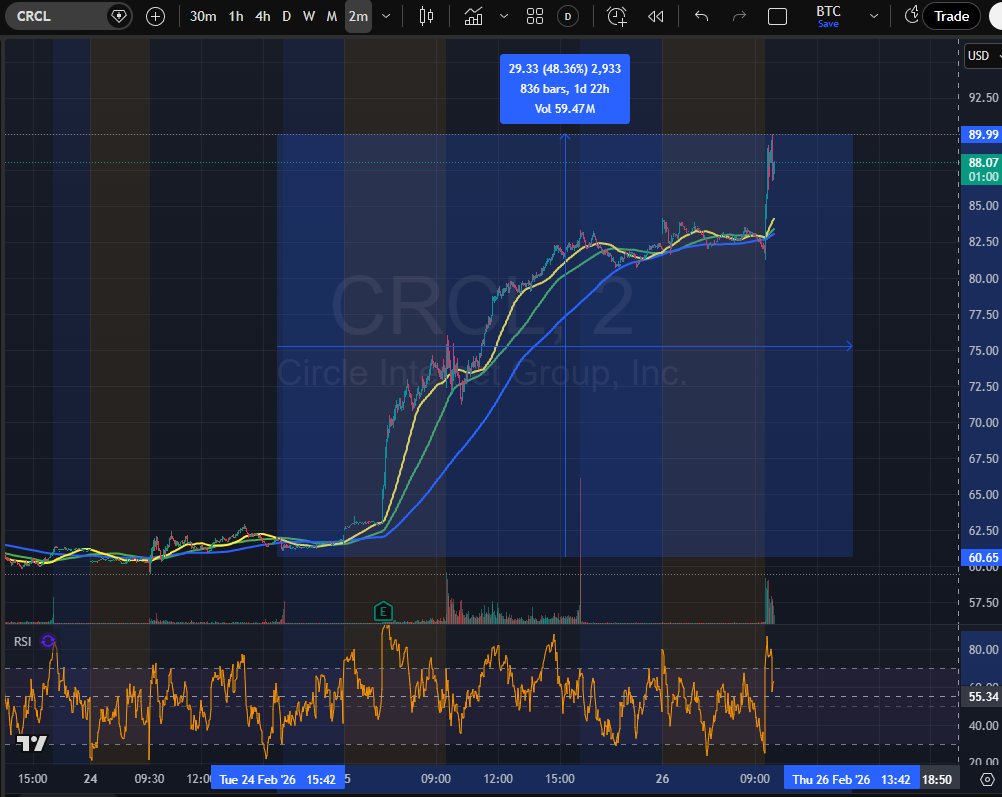The image size is (1002, 797).
Task: Choose chart layout with the square icon
Action: 777,16
